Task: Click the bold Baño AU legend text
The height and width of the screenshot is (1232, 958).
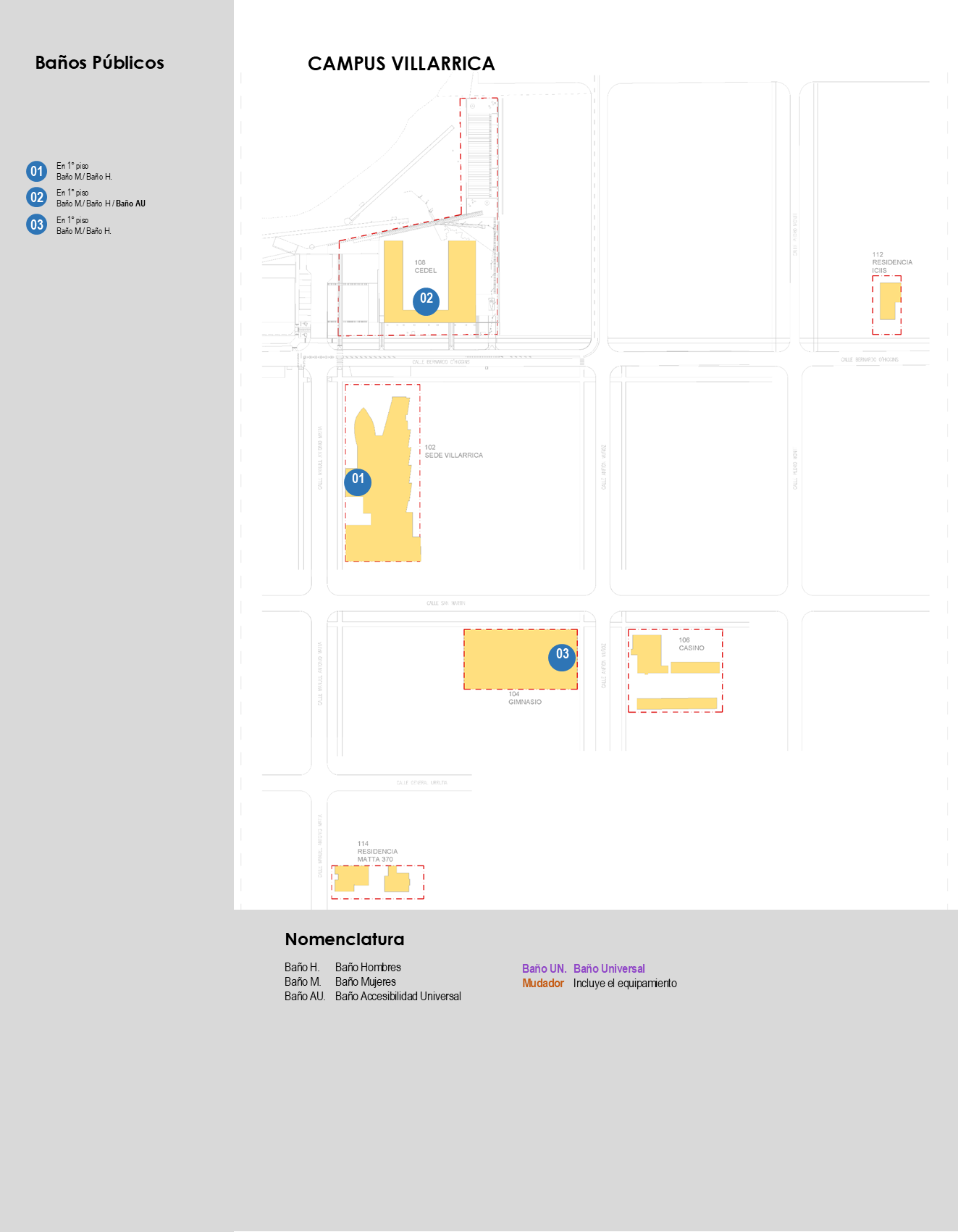Action: click(130, 204)
